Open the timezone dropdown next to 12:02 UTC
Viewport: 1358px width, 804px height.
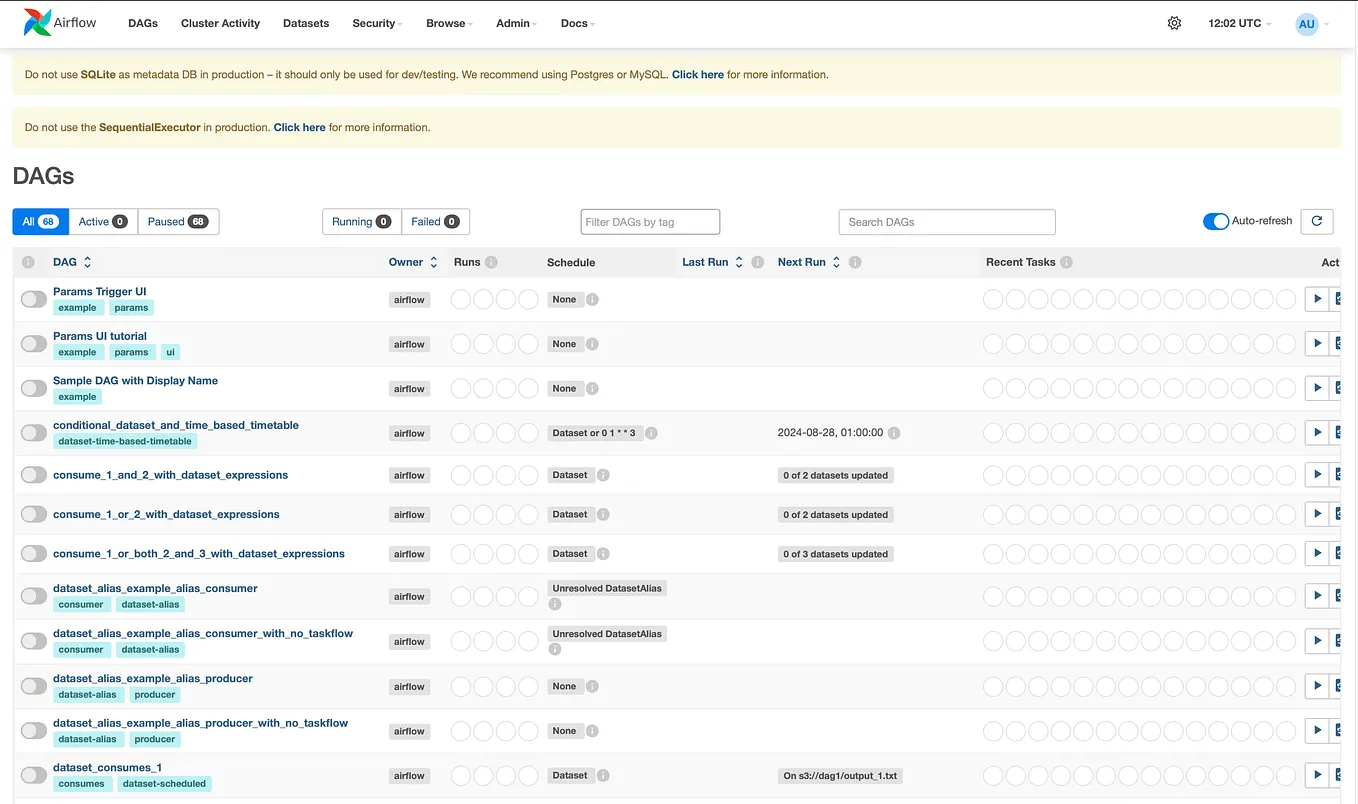point(1238,22)
